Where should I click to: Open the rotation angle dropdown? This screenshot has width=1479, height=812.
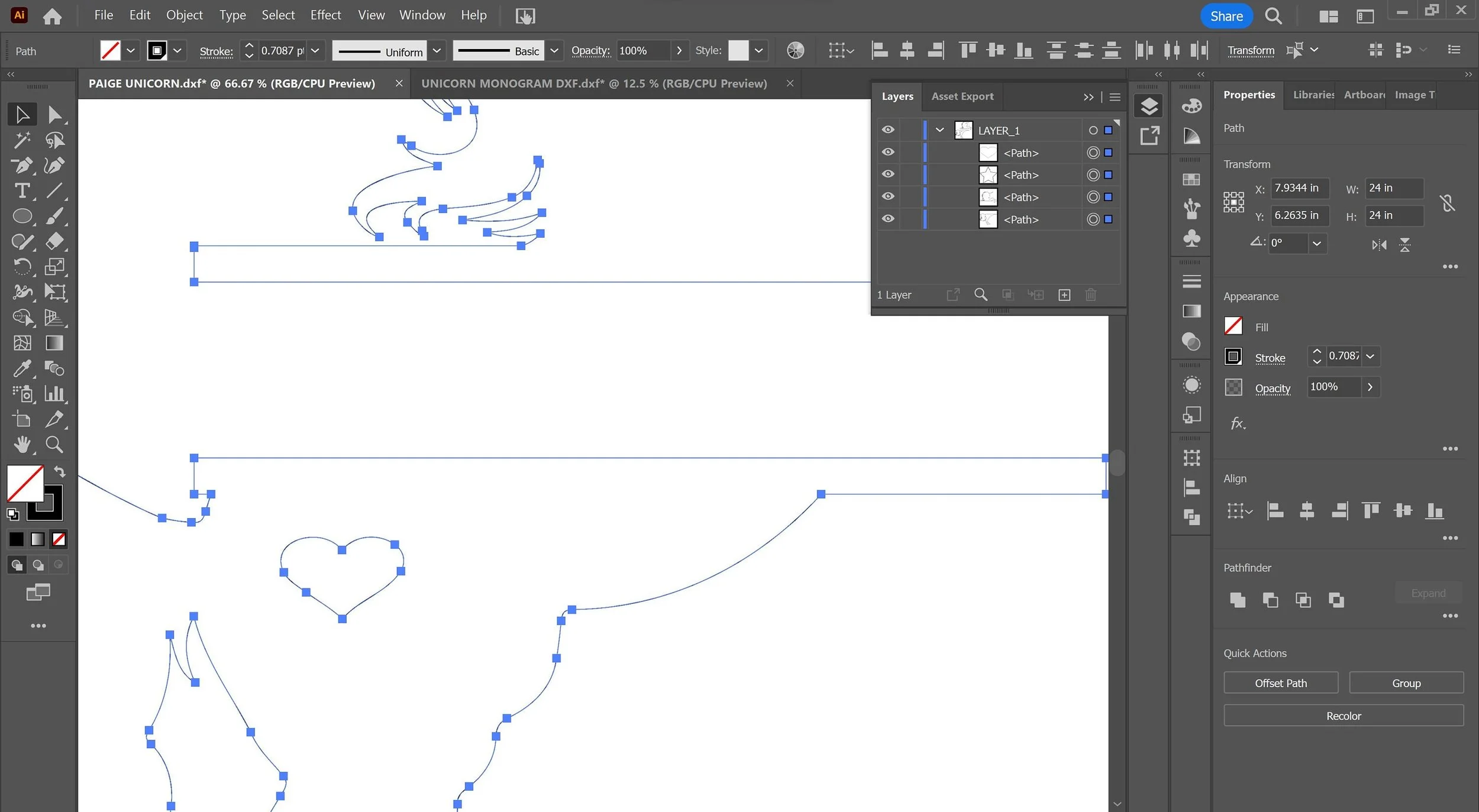coord(1316,243)
